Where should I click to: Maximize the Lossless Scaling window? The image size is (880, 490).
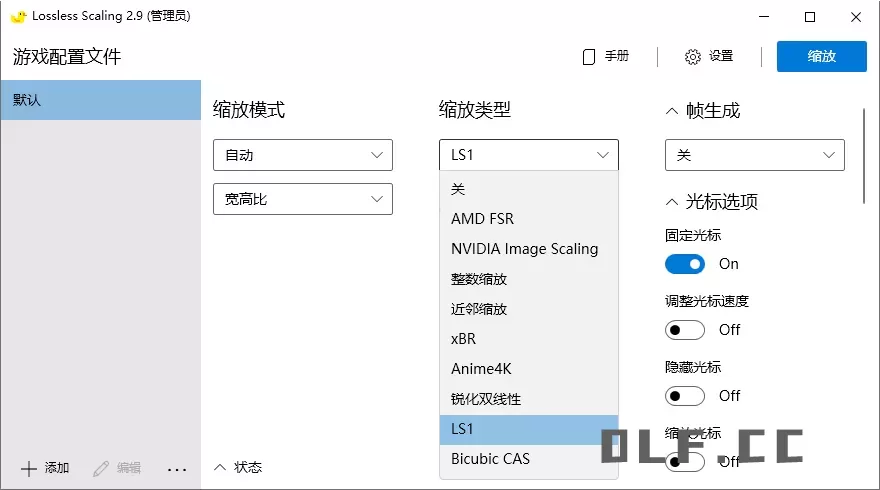tap(810, 17)
